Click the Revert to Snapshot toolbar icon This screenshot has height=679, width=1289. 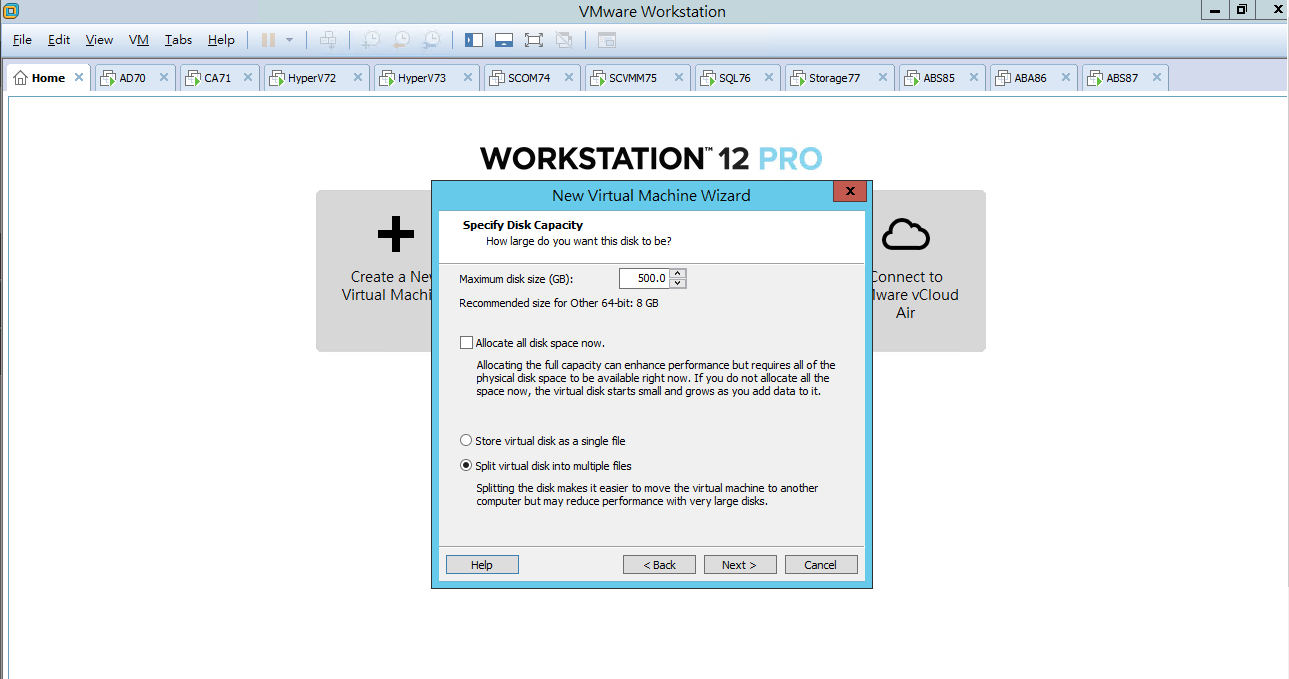[x=401, y=40]
